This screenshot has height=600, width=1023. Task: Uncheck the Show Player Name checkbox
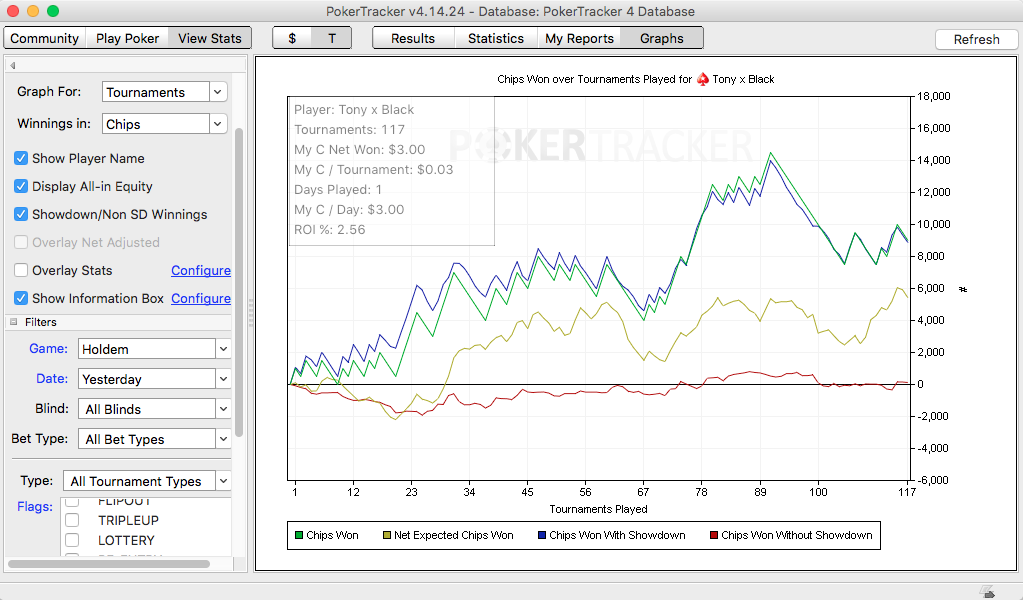coord(21,158)
